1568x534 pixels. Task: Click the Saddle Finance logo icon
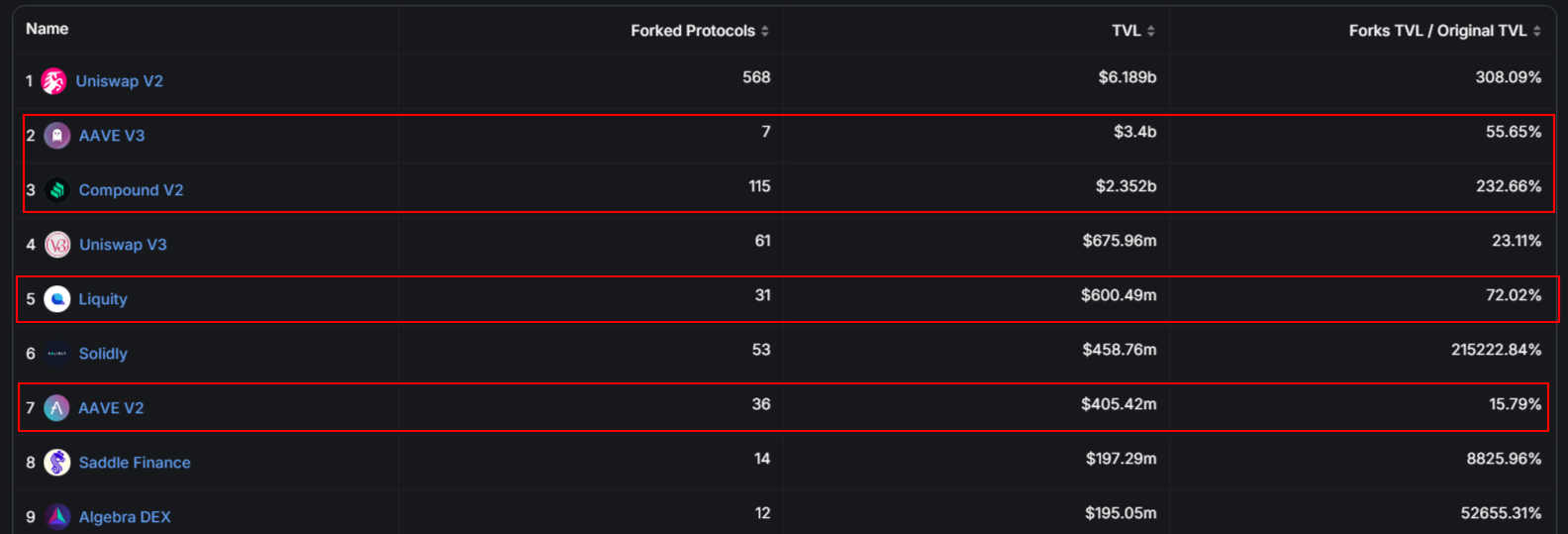[57, 463]
